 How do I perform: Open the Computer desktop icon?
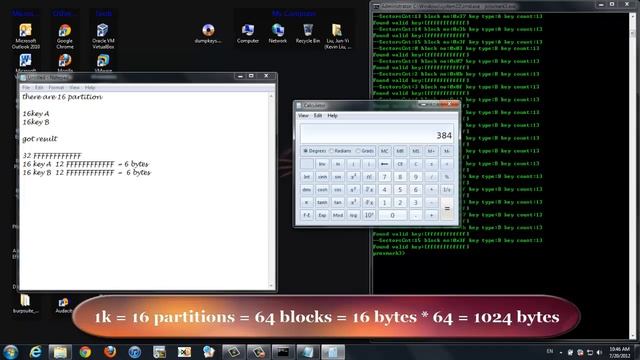click(x=248, y=33)
